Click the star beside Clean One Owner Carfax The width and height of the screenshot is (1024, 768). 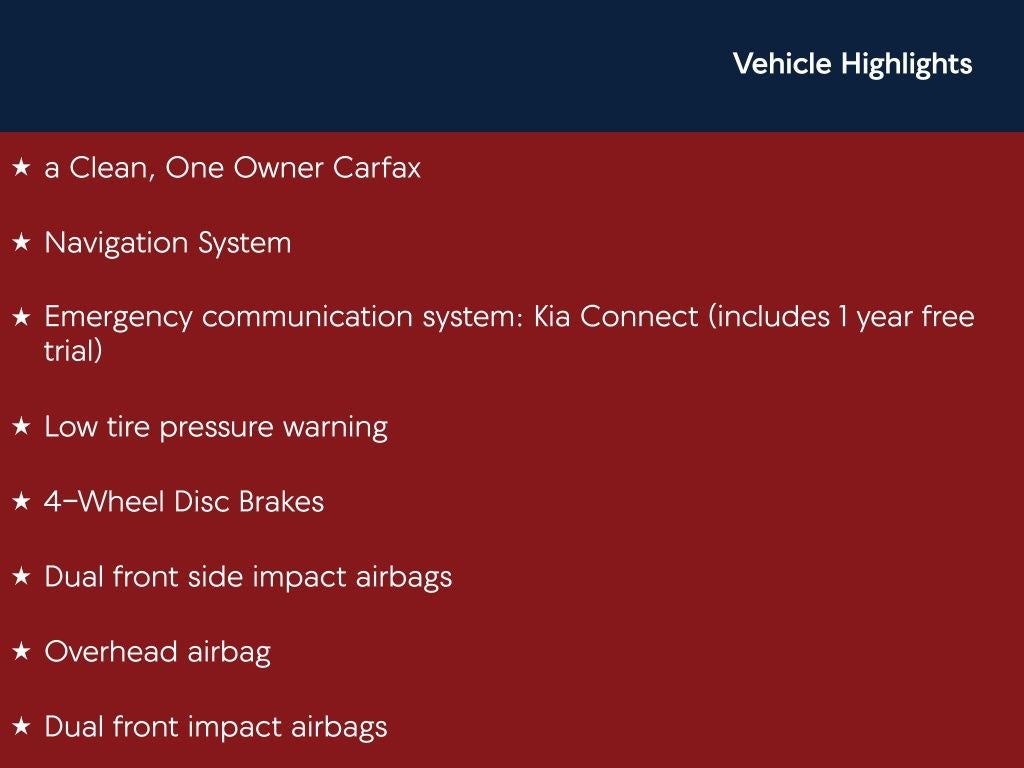[21, 168]
